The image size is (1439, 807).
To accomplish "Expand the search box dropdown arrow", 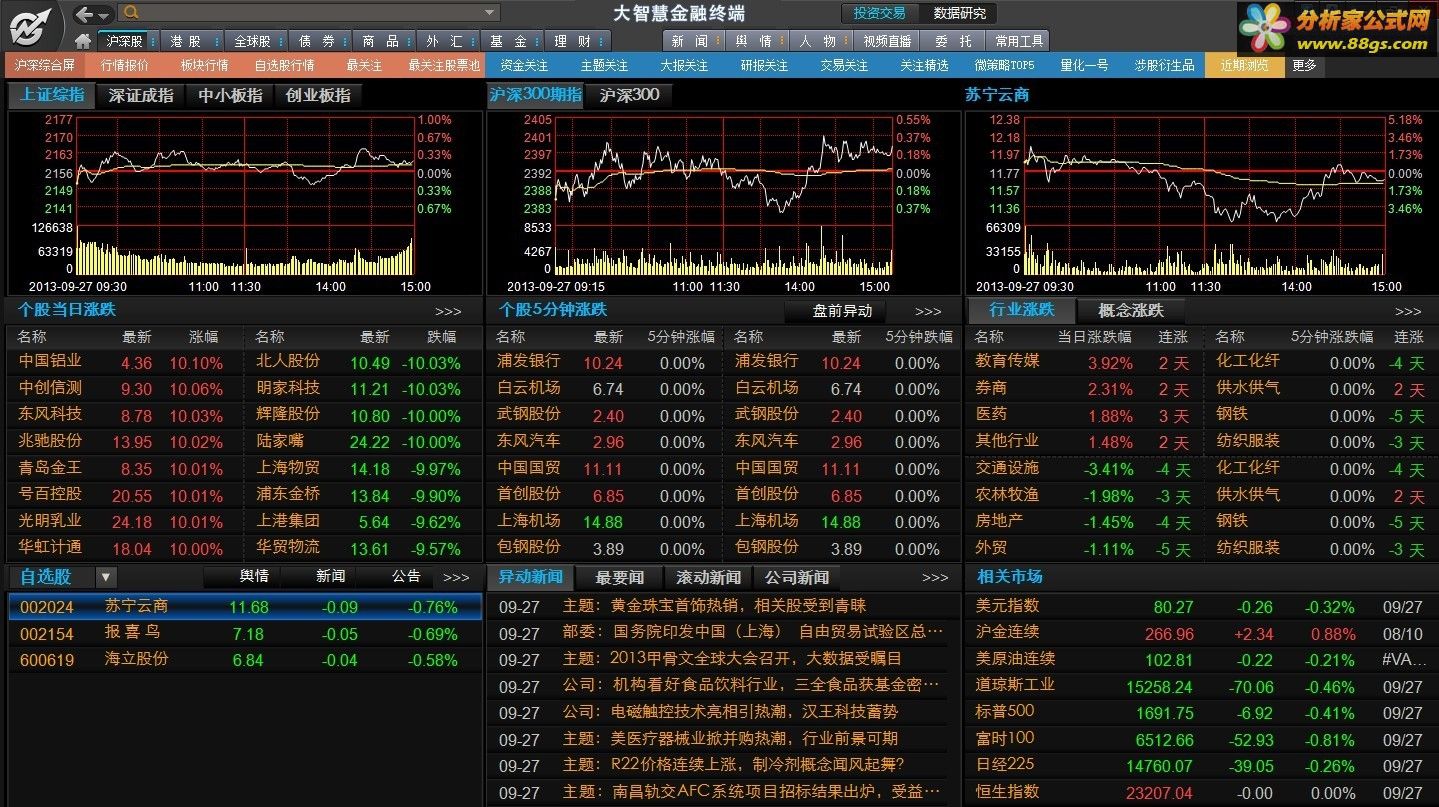I will [489, 13].
